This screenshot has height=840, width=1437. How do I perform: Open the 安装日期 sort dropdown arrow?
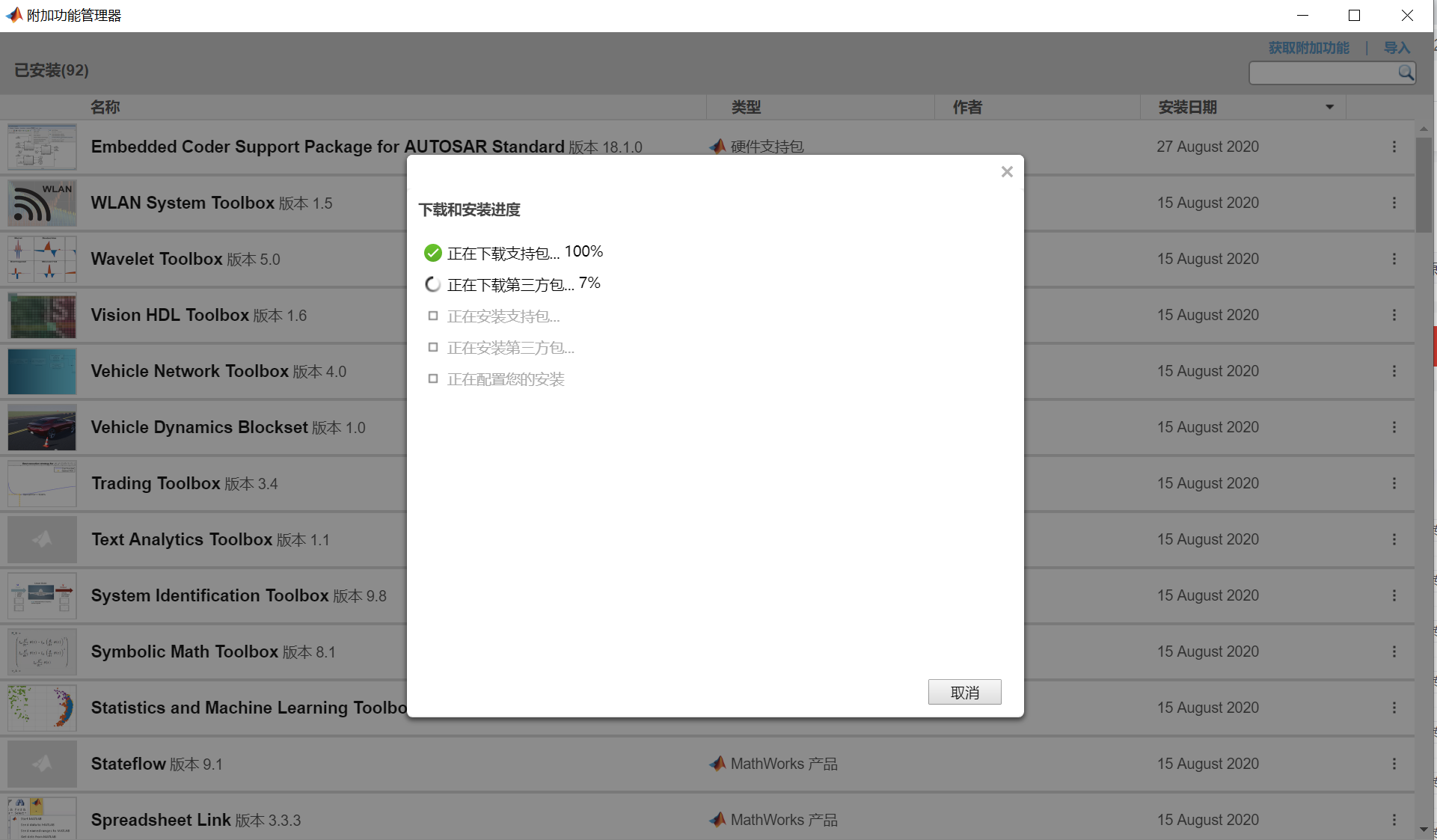click(1329, 107)
